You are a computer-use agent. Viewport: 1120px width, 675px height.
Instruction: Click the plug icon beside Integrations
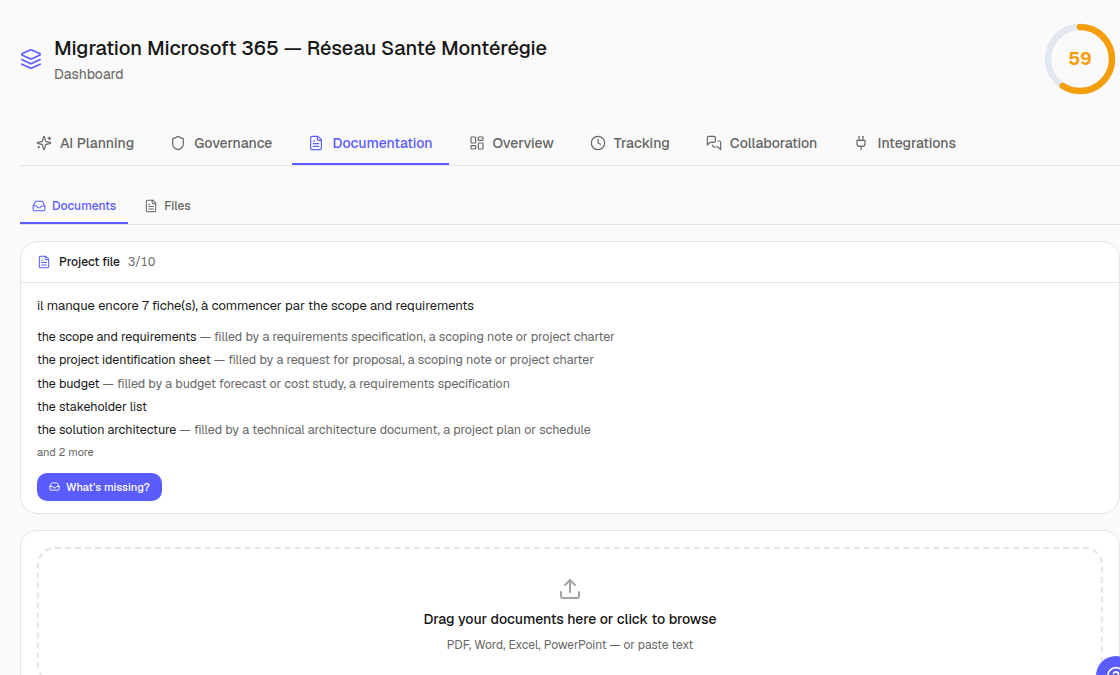[861, 143]
